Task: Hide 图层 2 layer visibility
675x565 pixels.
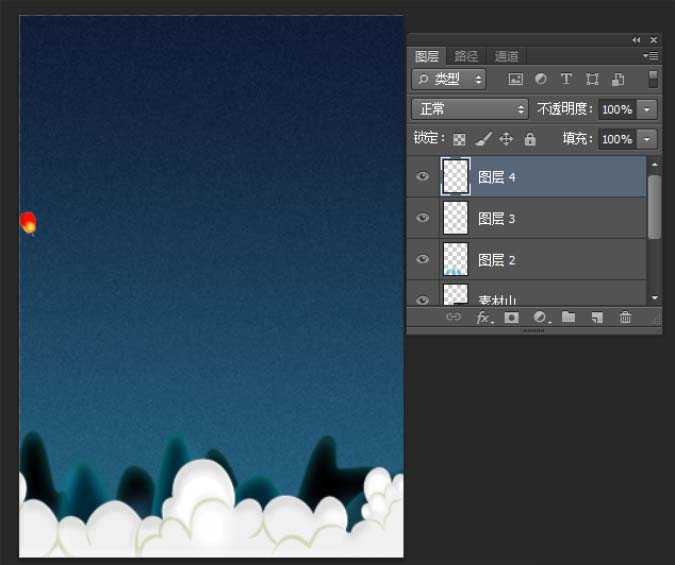Action: (x=423, y=259)
